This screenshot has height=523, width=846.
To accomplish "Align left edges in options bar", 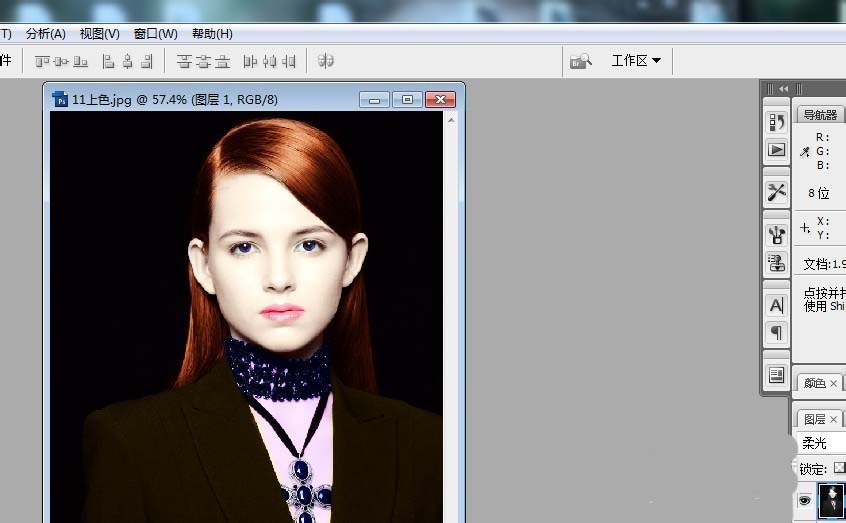I will (108, 62).
